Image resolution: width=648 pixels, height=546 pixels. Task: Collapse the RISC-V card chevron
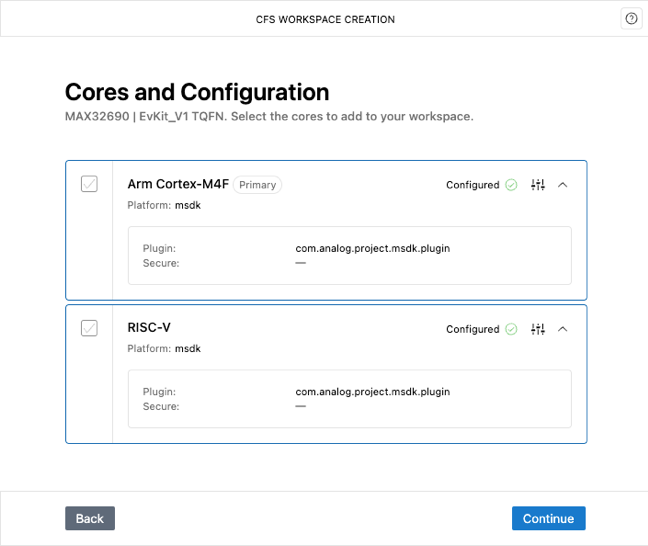pyautogui.click(x=562, y=329)
